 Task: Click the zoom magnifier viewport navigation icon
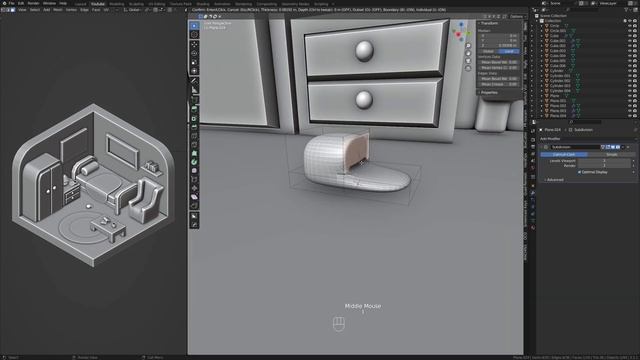tap(468, 46)
